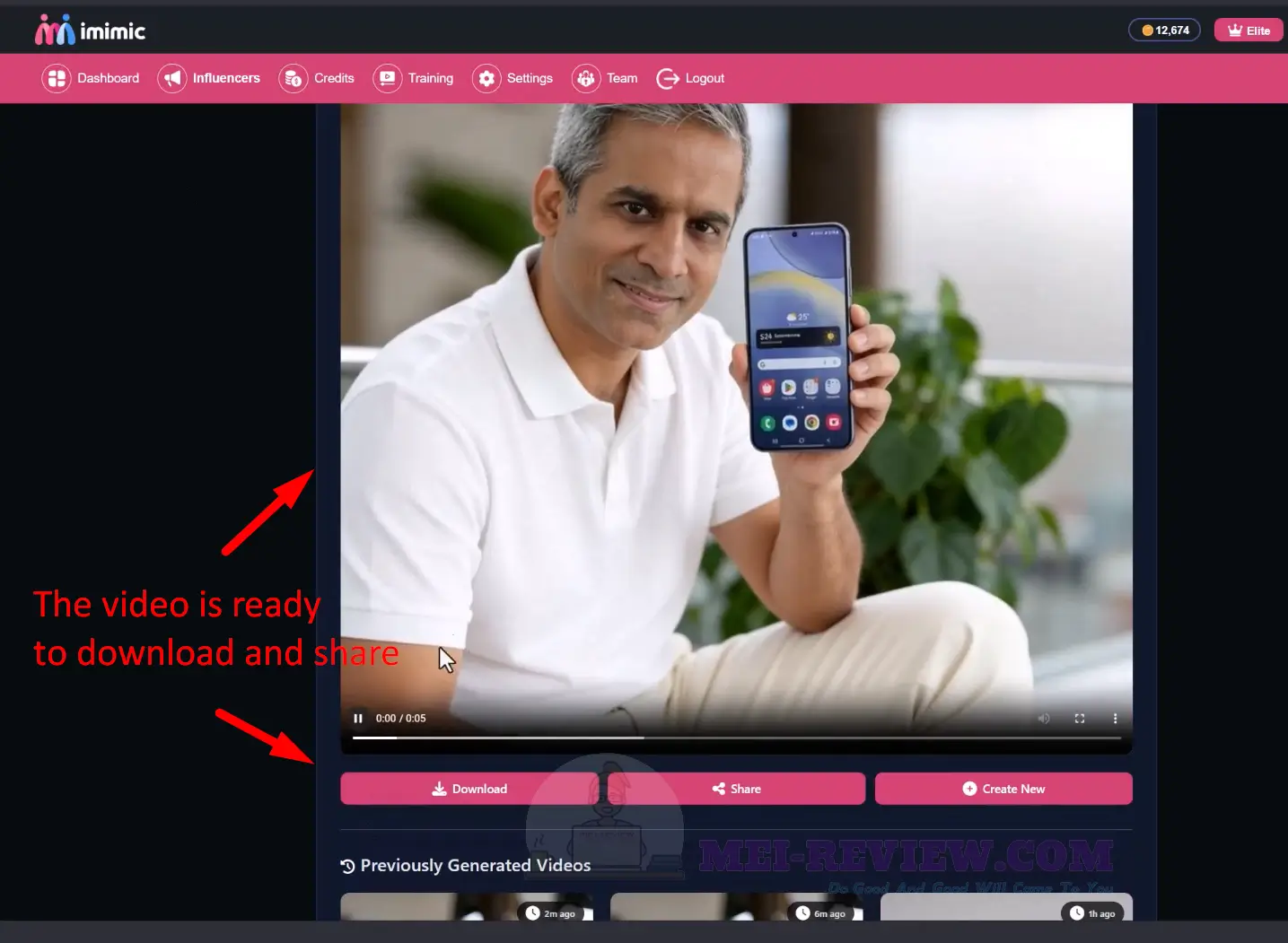Open the Credits page
This screenshot has height=943, width=1288.
click(x=317, y=78)
